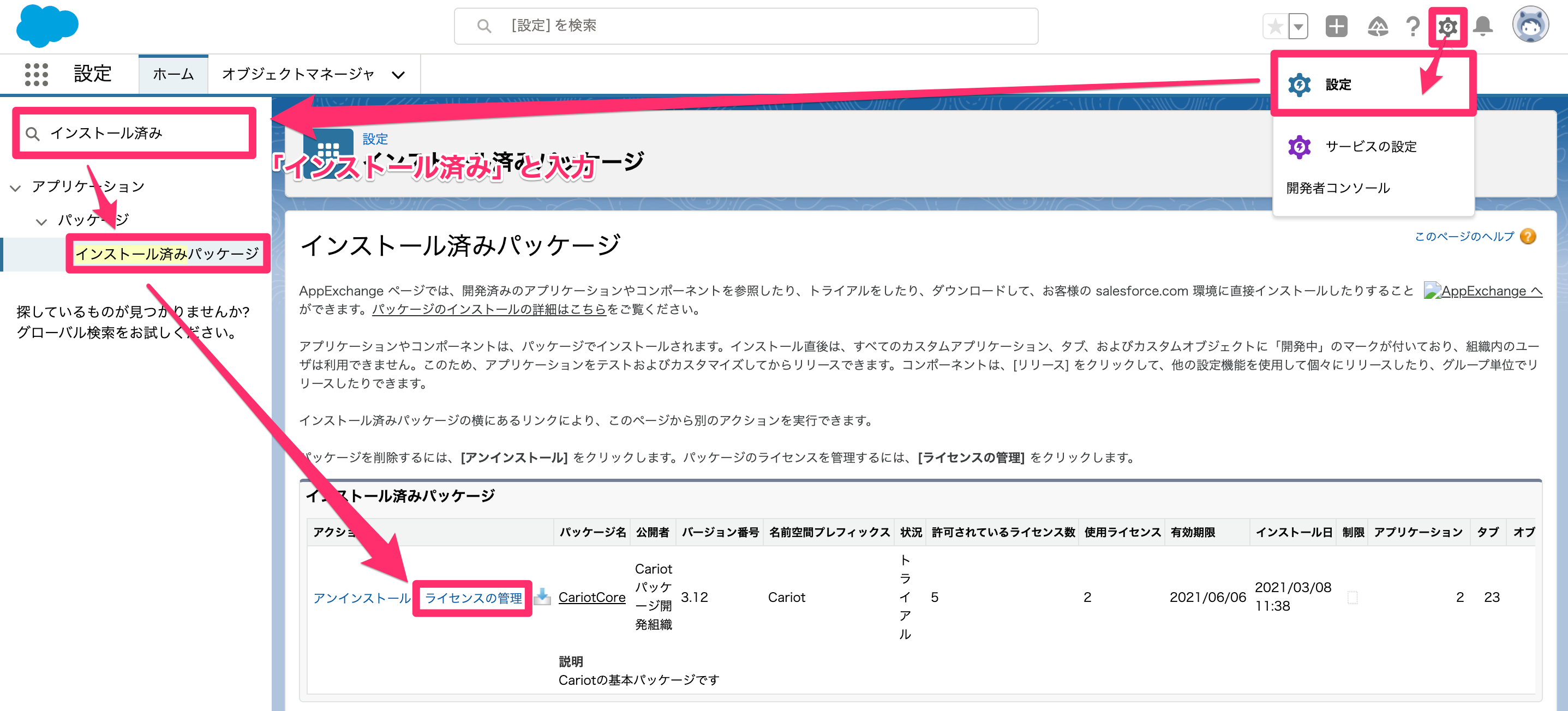Open the このページのヘルプ link
Viewport: 1568px width, 711px height.
(x=1464, y=236)
